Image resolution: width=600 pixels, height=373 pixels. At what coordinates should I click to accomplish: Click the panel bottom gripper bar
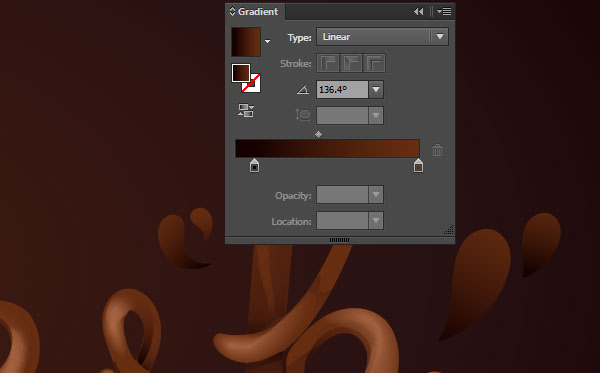pos(339,240)
